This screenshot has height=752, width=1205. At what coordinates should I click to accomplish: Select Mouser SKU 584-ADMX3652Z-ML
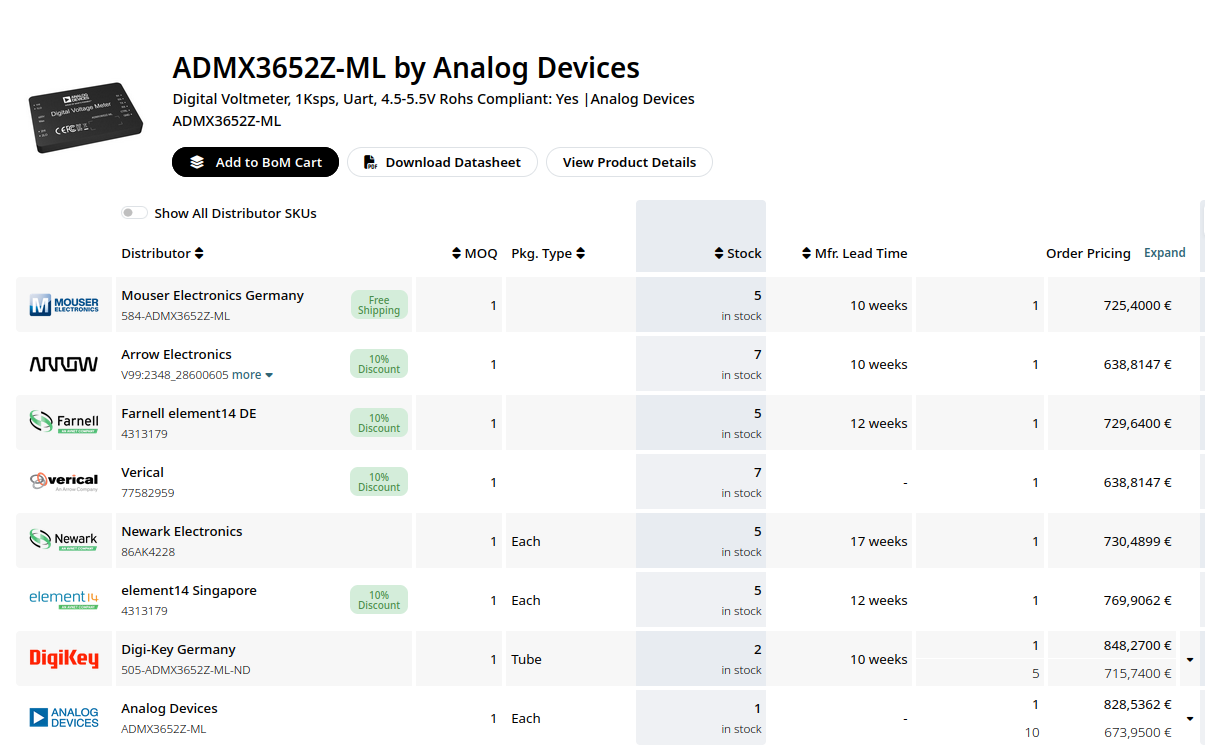coord(175,316)
